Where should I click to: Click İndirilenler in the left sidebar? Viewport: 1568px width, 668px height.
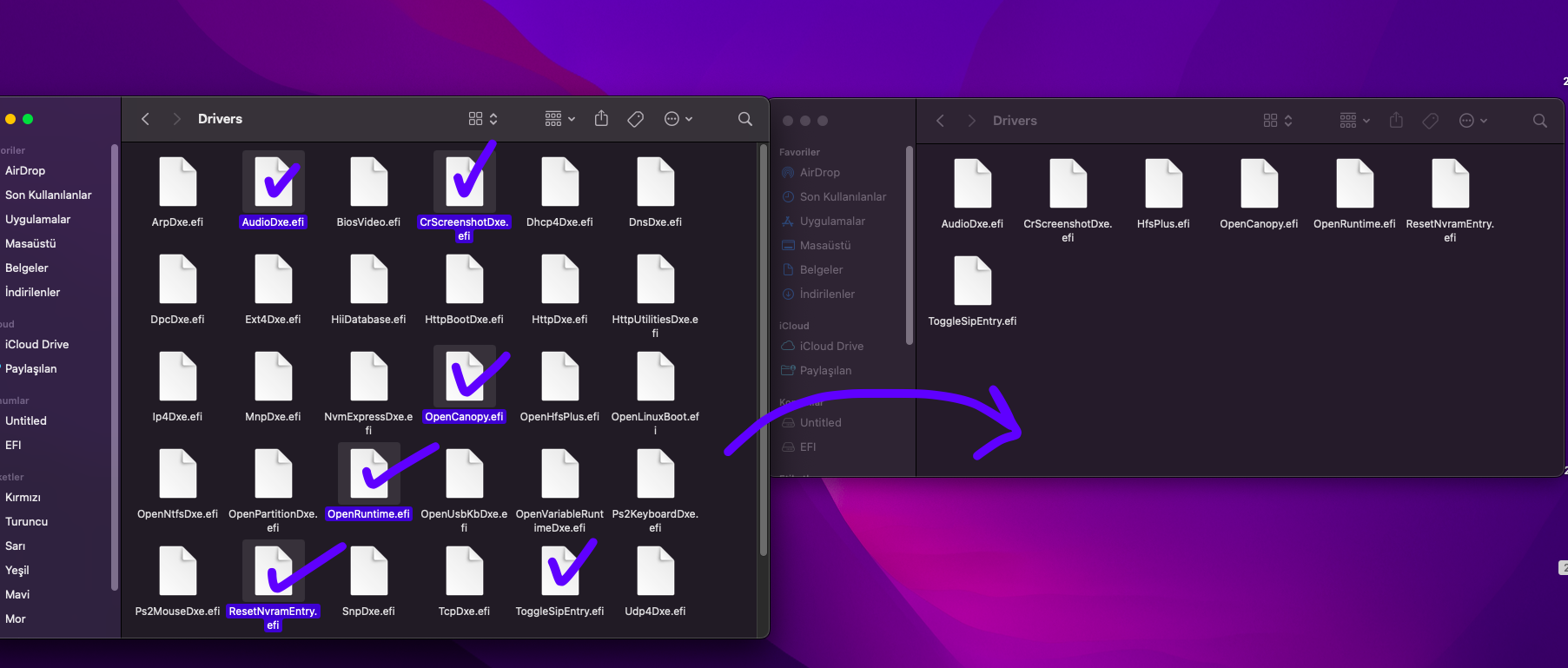[32, 293]
